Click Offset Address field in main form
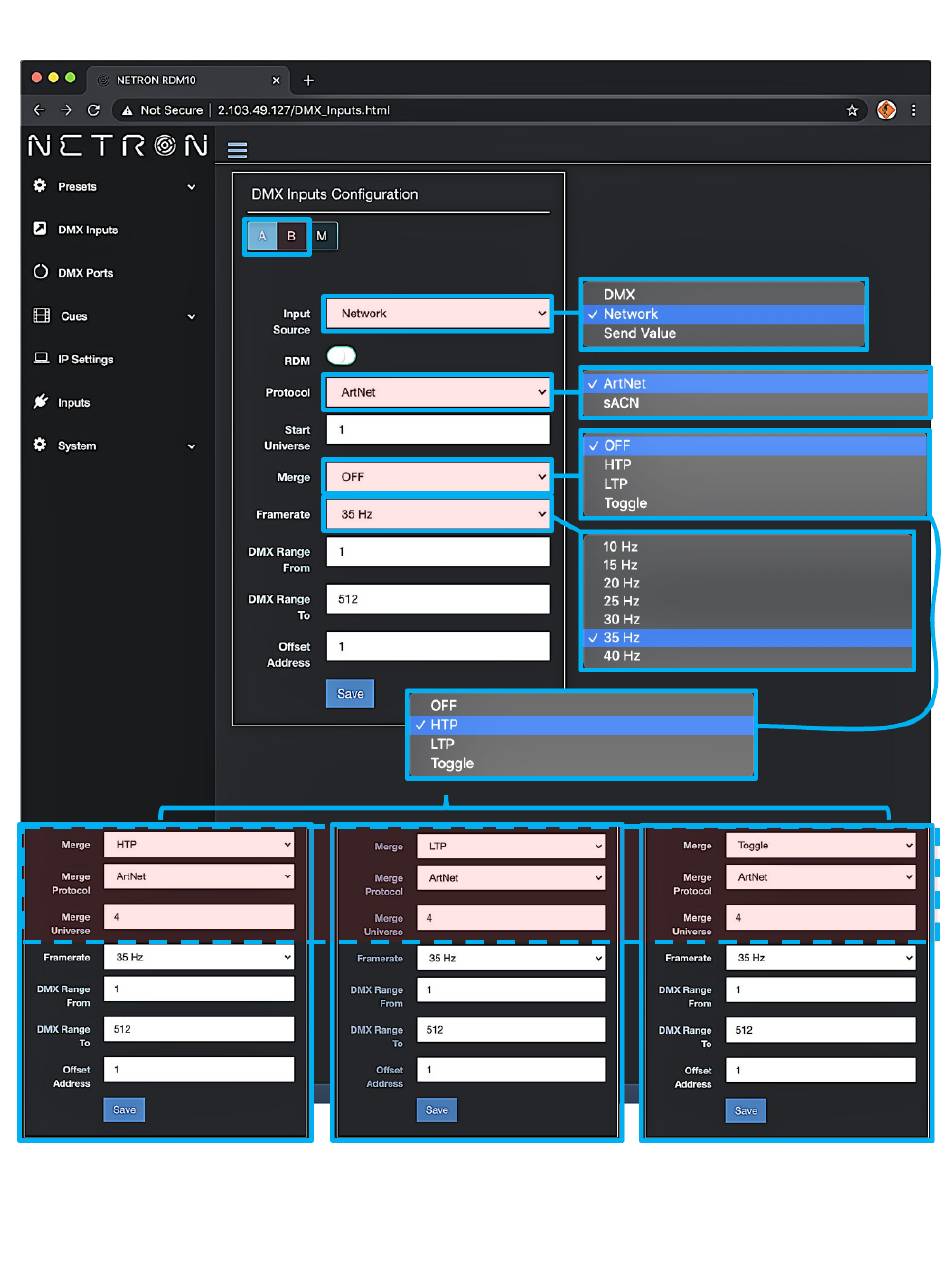 [x=438, y=646]
